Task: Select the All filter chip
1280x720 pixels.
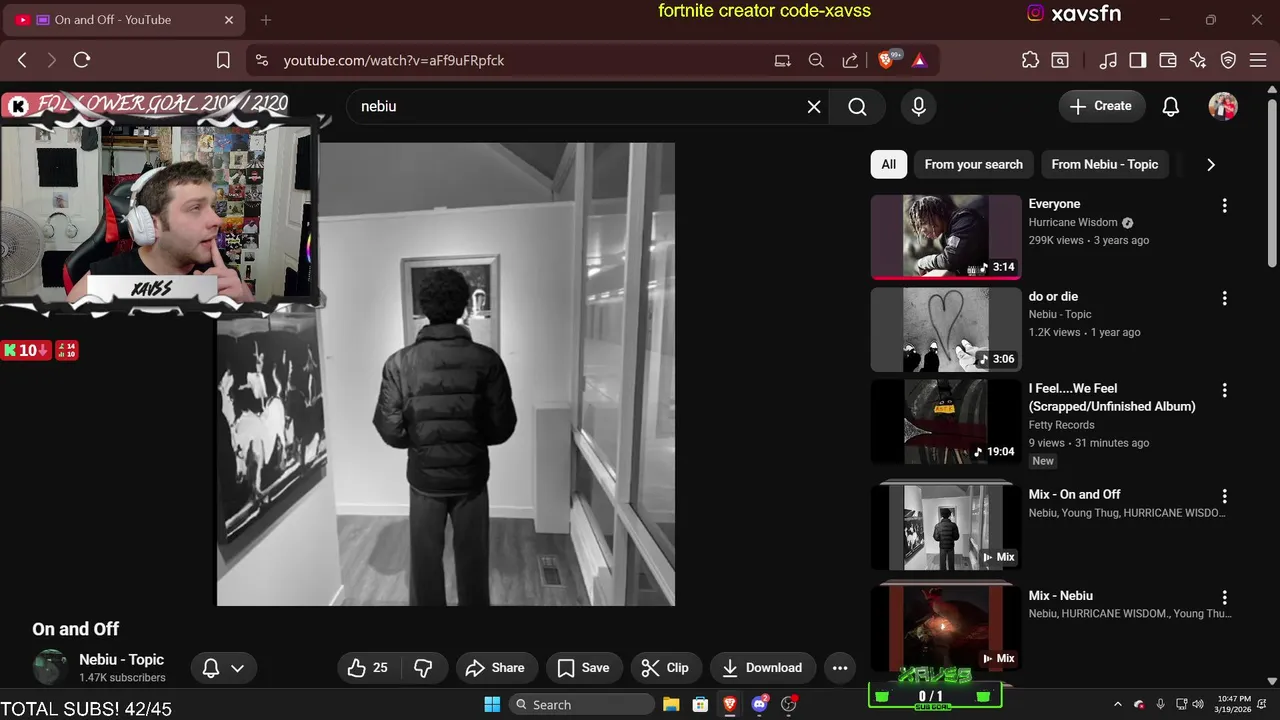Action: [888, 164]
